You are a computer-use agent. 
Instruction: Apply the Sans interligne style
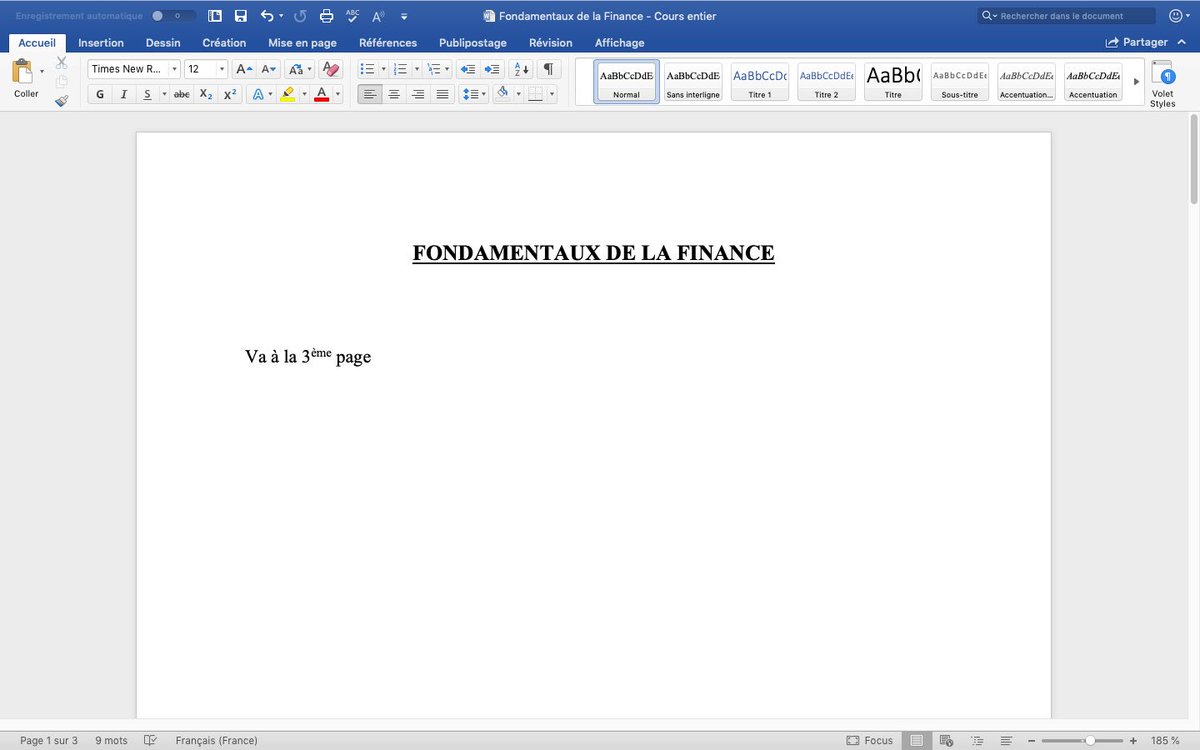click(693, 81)
